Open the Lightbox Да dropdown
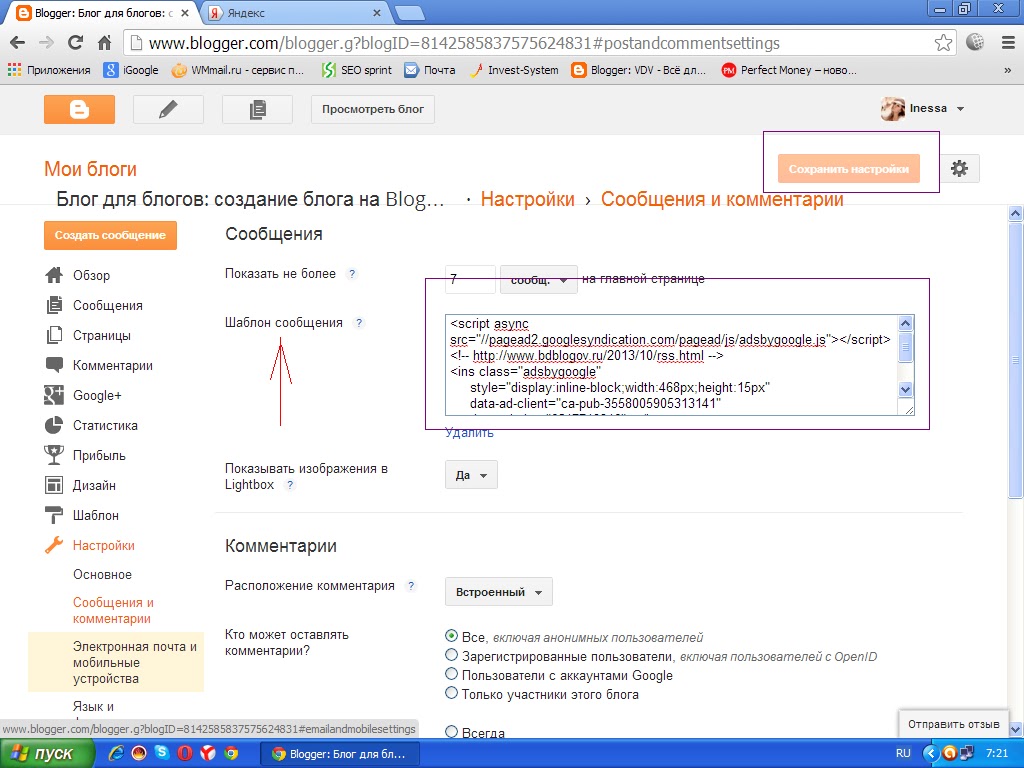1024x768 pixels. [x=471, y=475]
